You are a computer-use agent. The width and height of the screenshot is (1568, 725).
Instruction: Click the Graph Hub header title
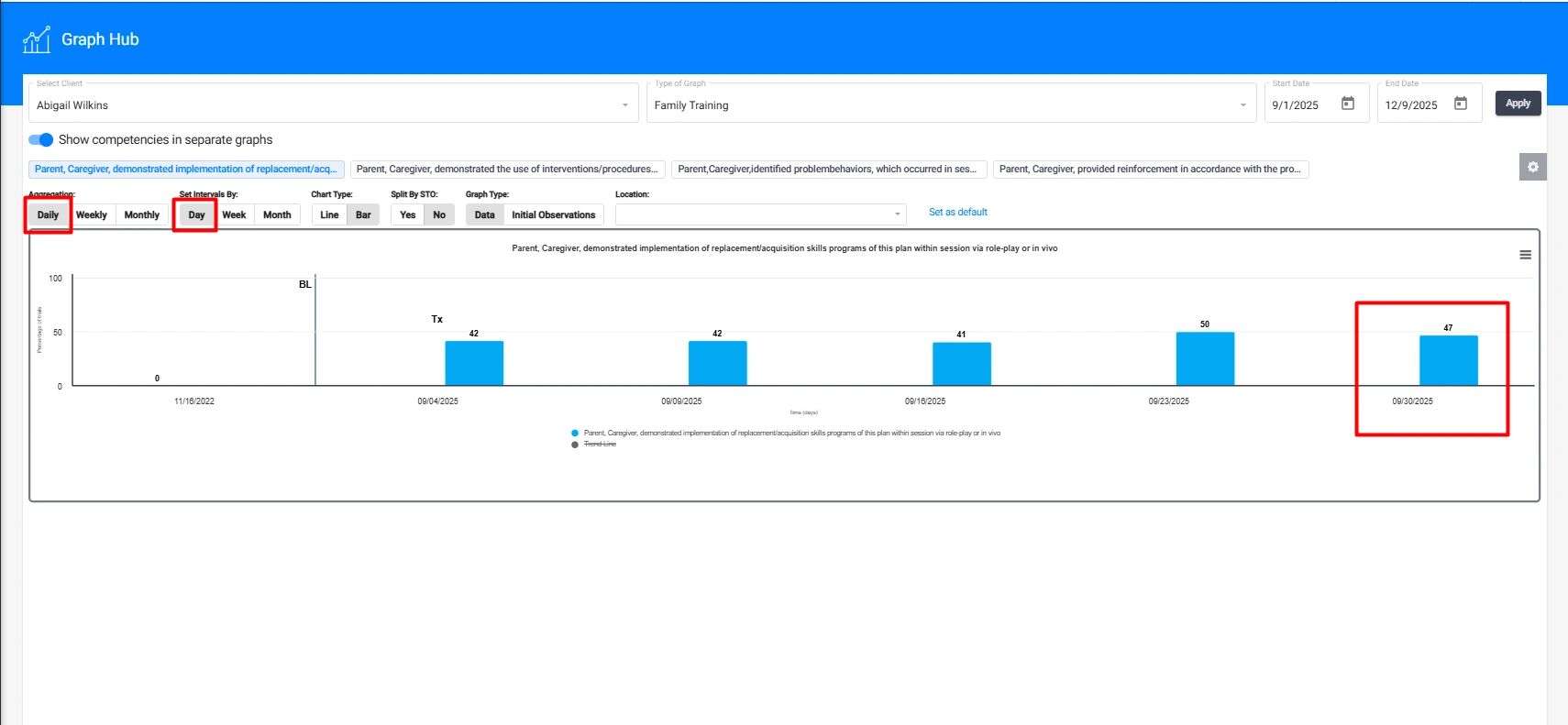100,39
